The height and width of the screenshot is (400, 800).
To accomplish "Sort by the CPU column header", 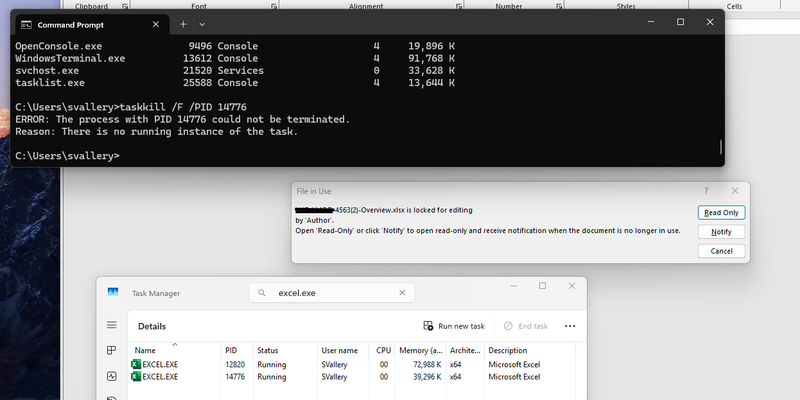I will (x=382, y=351).
